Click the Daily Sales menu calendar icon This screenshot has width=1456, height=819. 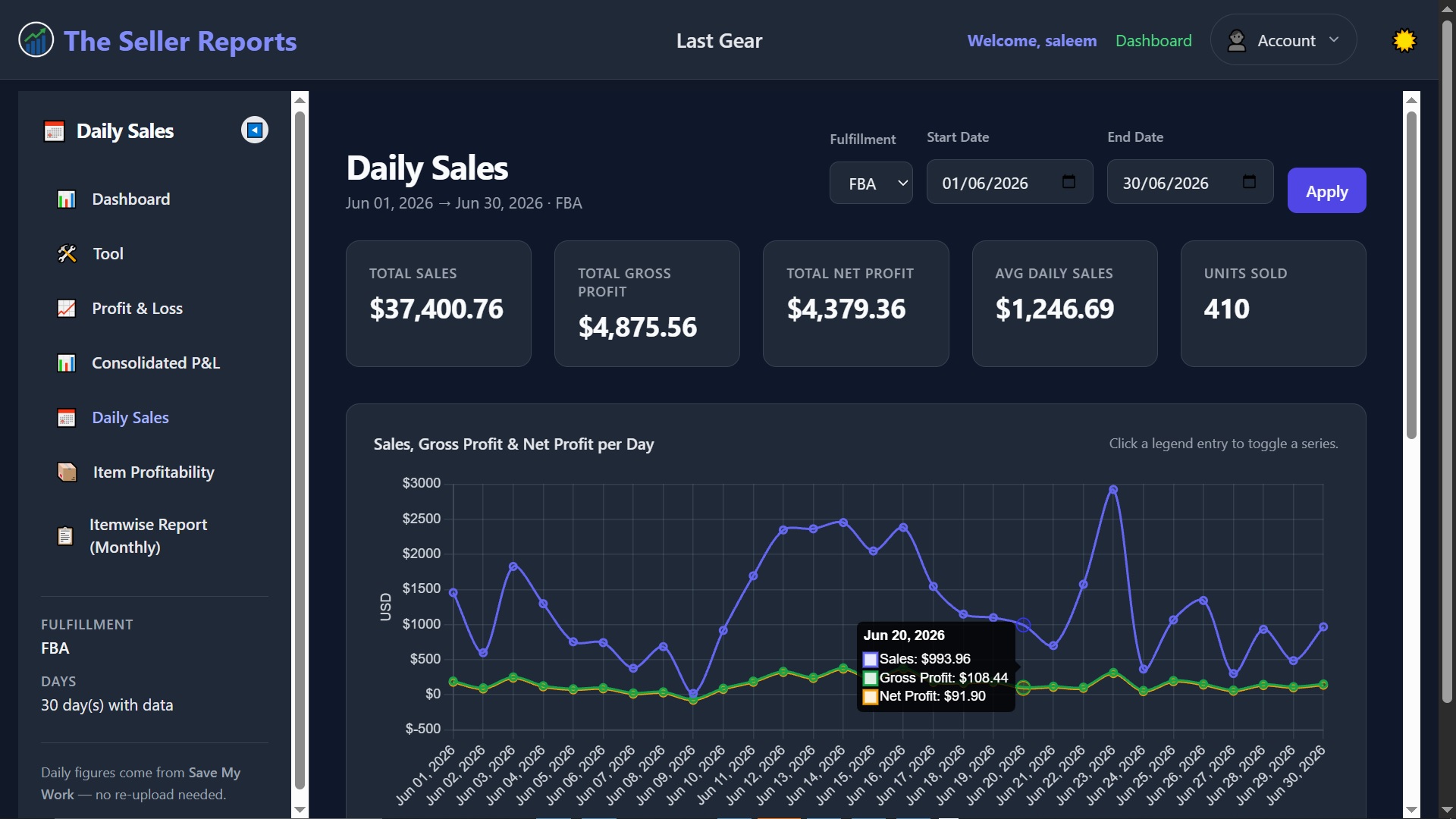pos(67,417)
